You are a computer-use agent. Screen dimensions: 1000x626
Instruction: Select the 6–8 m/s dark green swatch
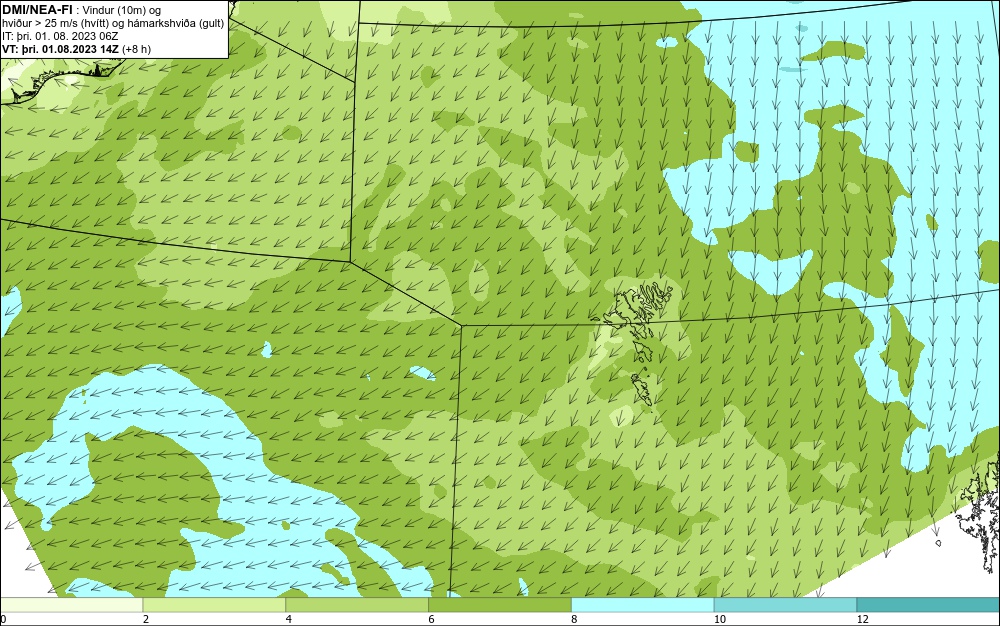[500, 605]
